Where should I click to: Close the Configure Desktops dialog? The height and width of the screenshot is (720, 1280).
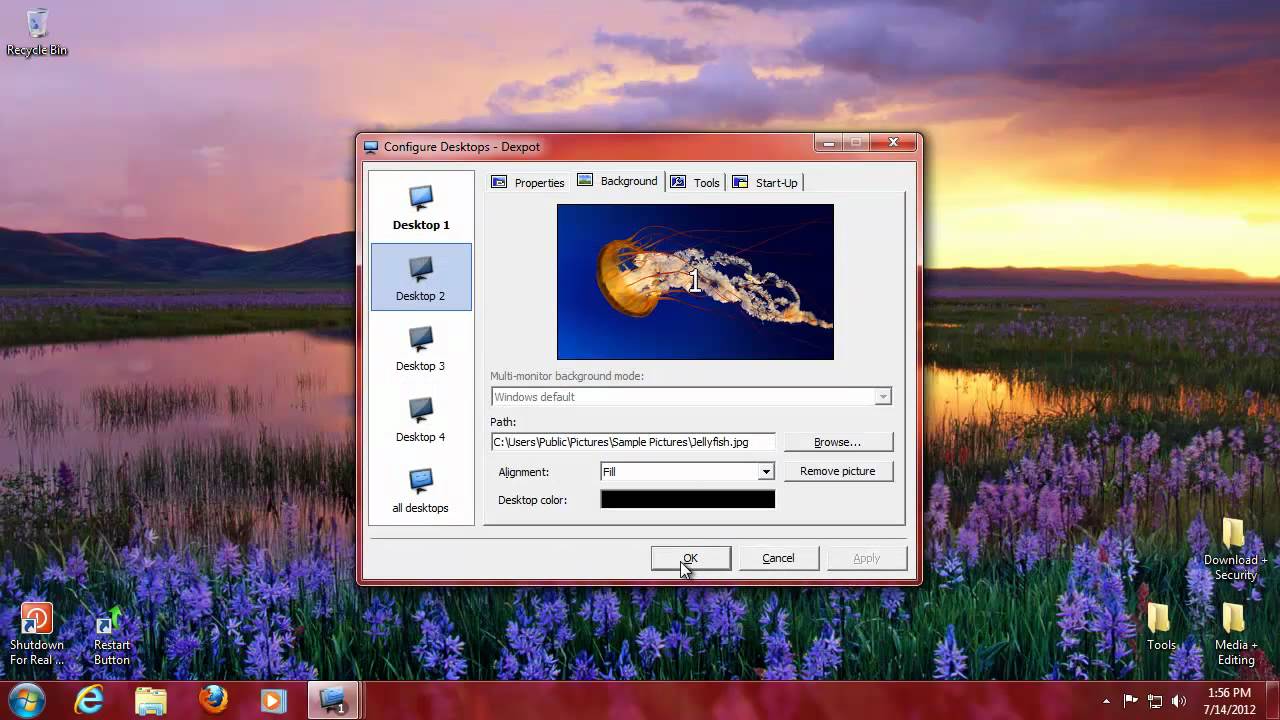tap(893, 143)
